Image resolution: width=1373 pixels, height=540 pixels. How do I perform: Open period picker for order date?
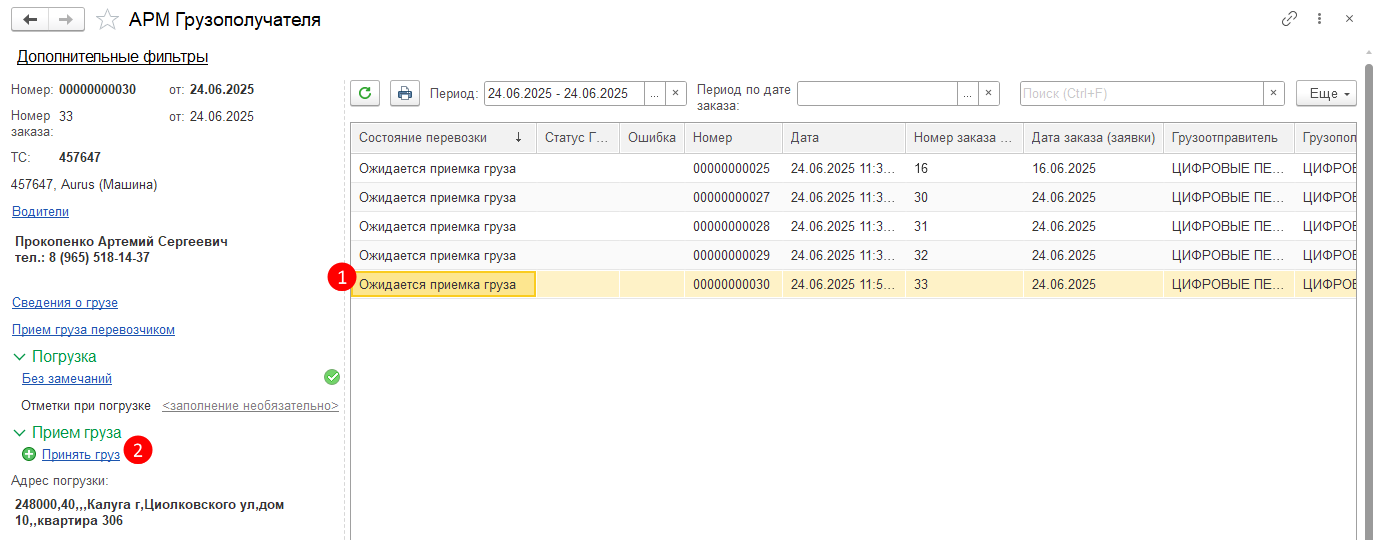[966, 93]
